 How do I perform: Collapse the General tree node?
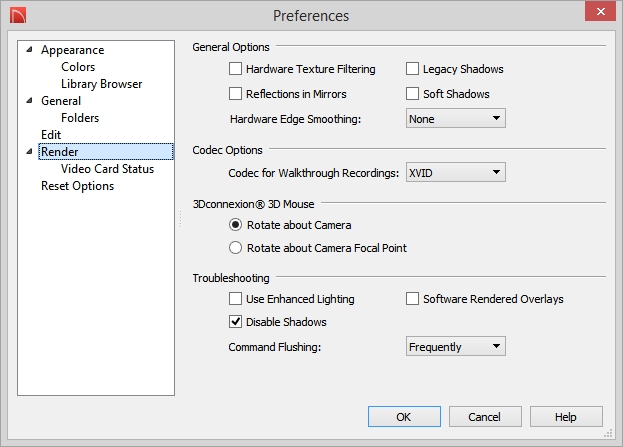point(29,101)
